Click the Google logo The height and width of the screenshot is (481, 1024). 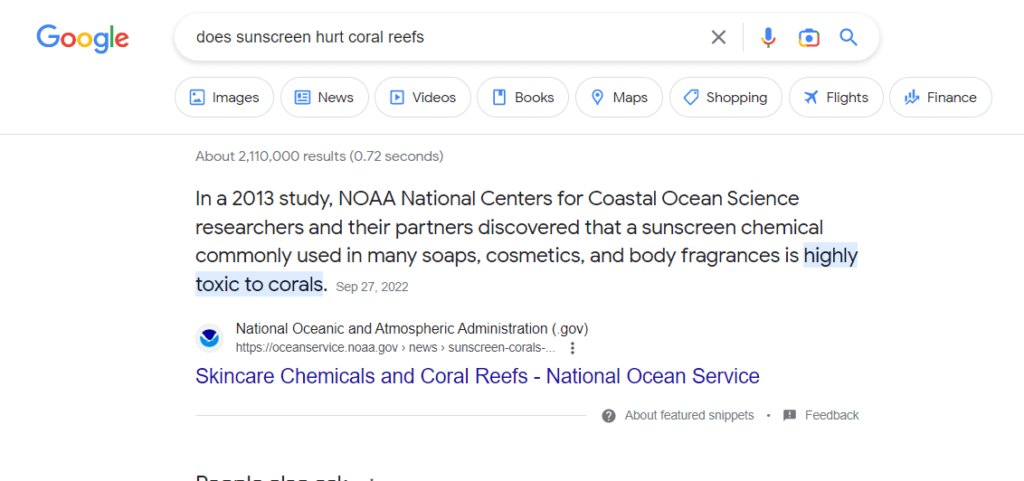pos(82,39)
